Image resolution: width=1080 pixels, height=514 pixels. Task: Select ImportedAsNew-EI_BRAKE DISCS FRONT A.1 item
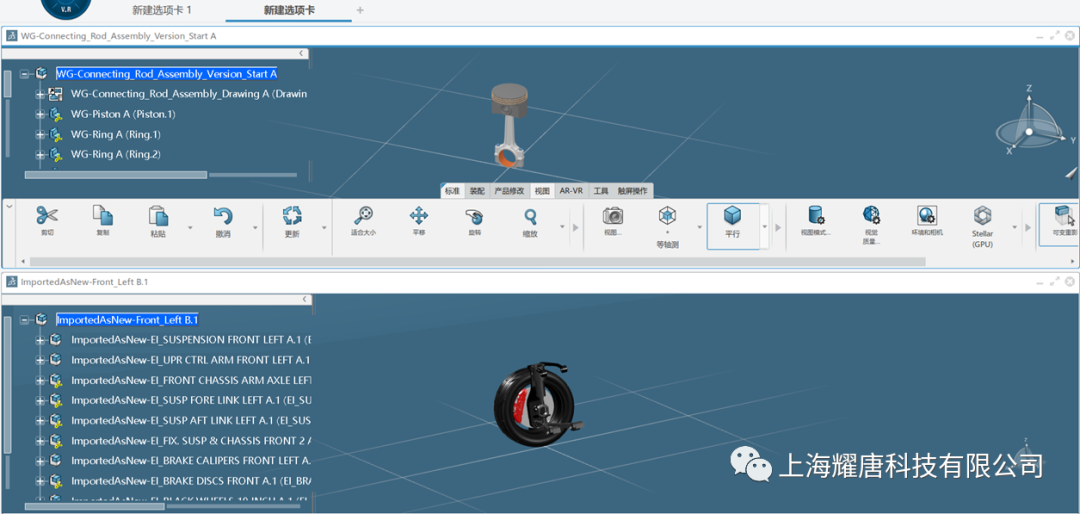[191, 480]
